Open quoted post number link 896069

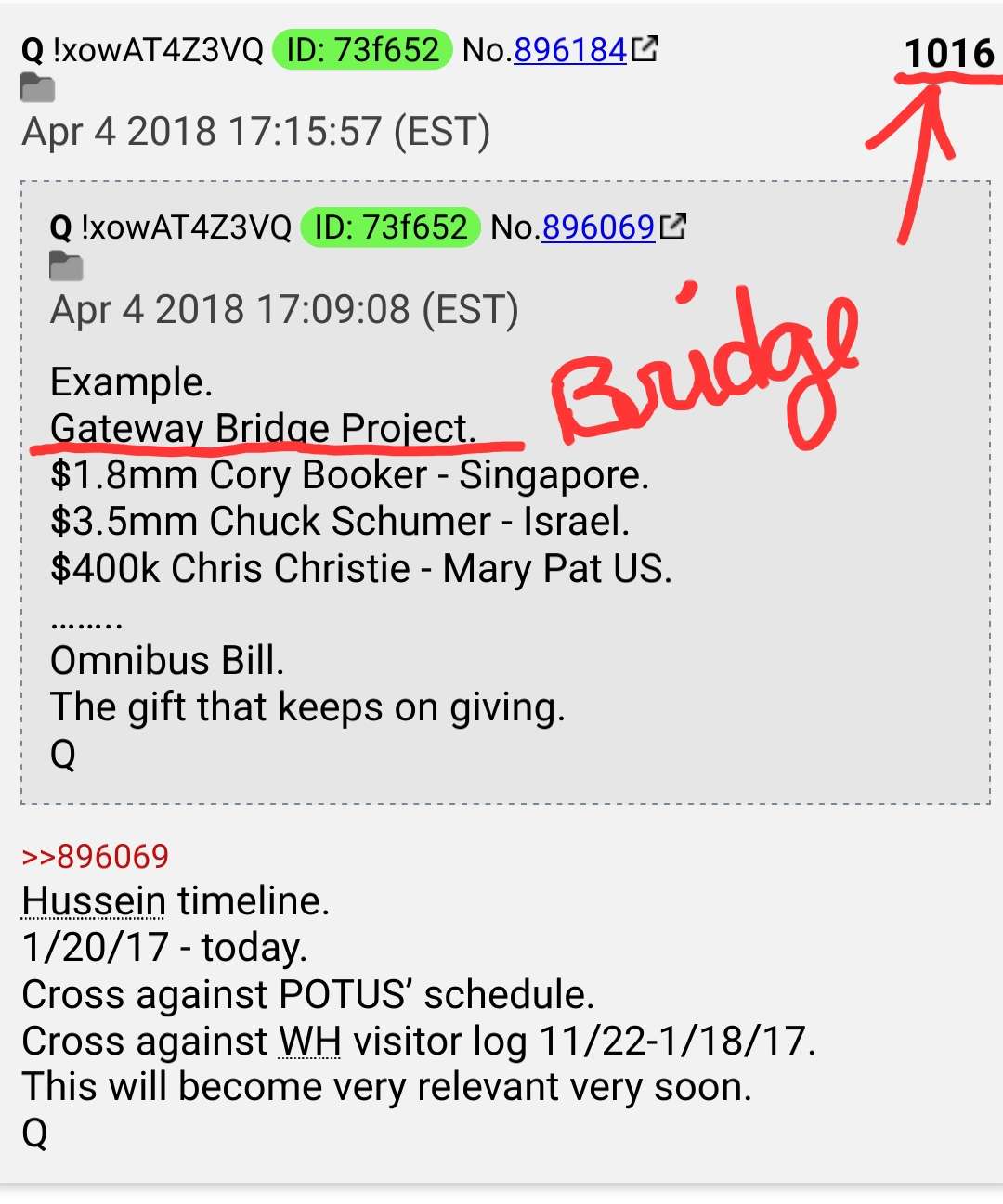point(598,227)
